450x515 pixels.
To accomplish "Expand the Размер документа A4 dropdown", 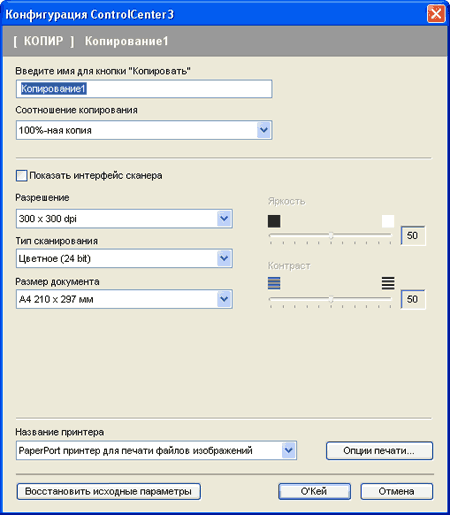I will point(224,299).
